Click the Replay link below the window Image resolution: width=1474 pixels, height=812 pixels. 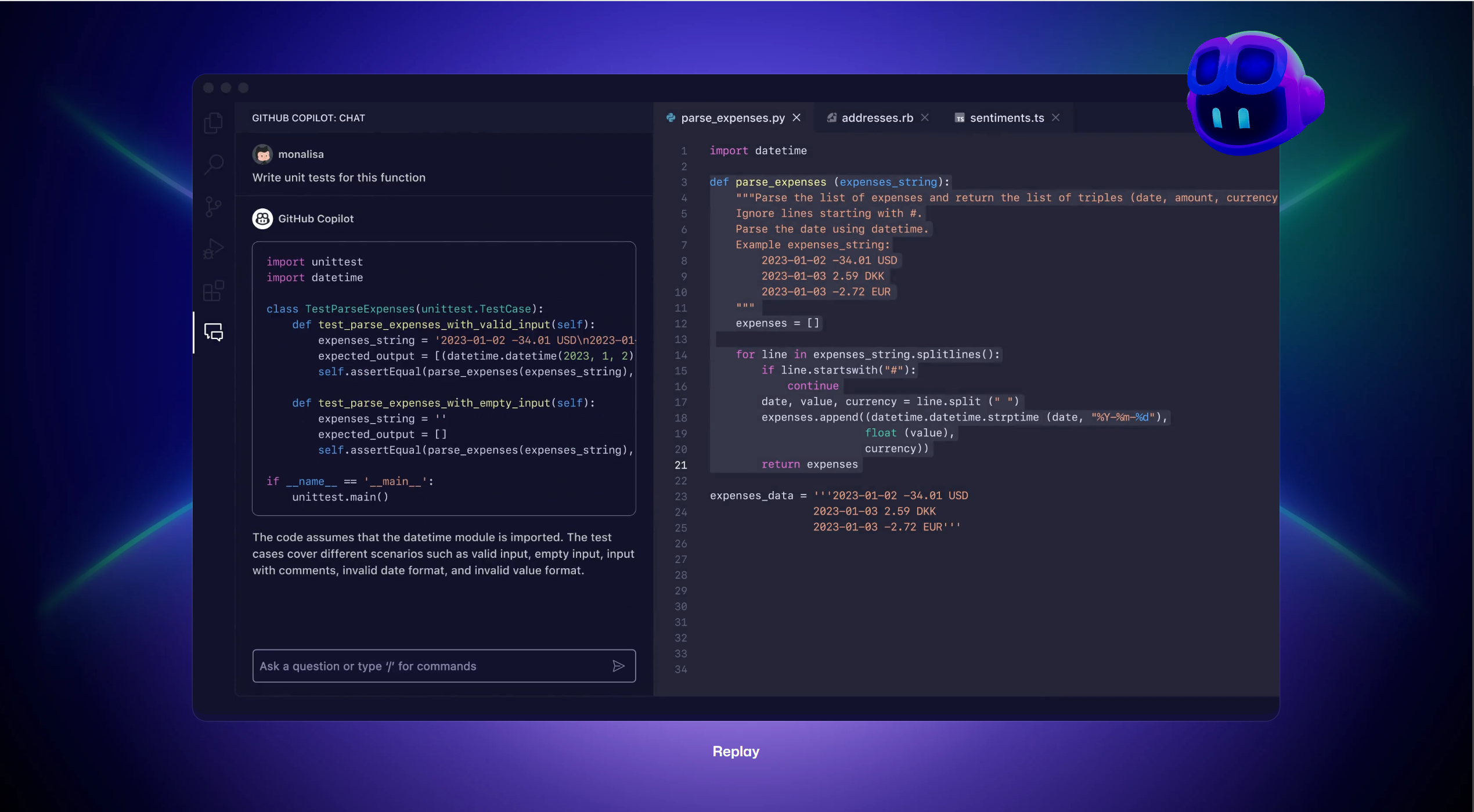click(736, 751)
